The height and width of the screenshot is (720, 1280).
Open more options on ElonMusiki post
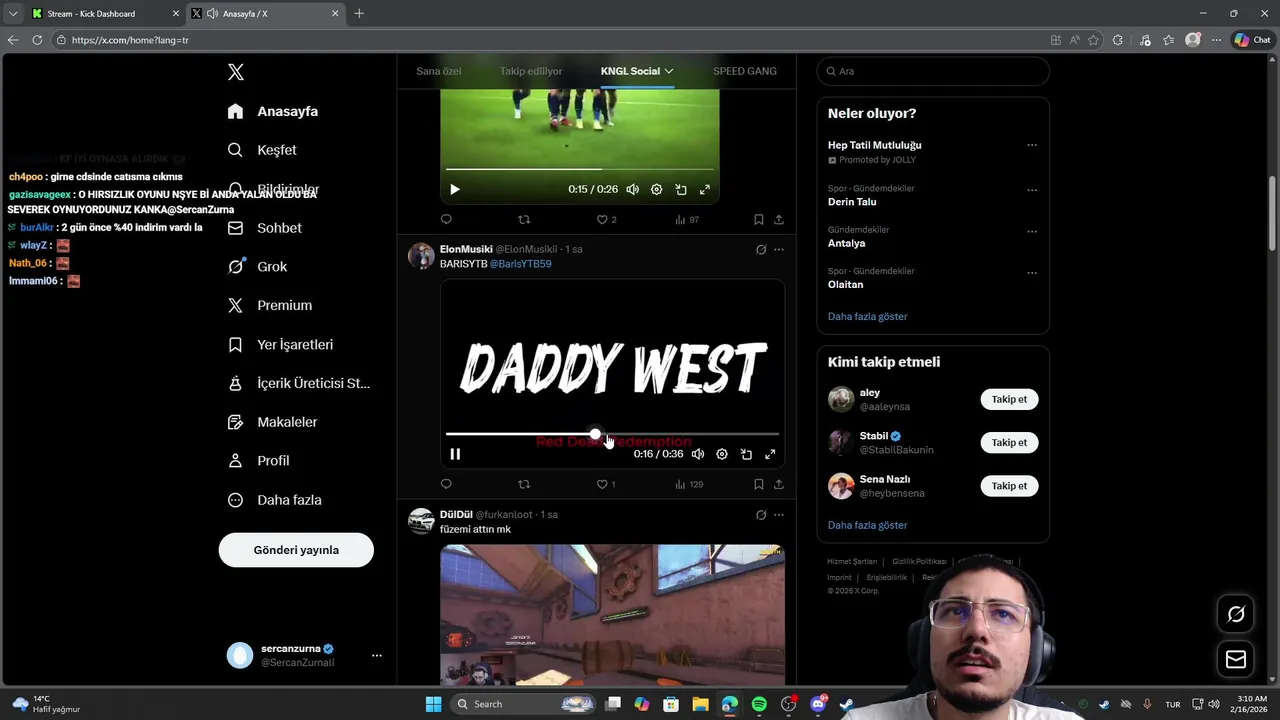[x=779, y=250]
